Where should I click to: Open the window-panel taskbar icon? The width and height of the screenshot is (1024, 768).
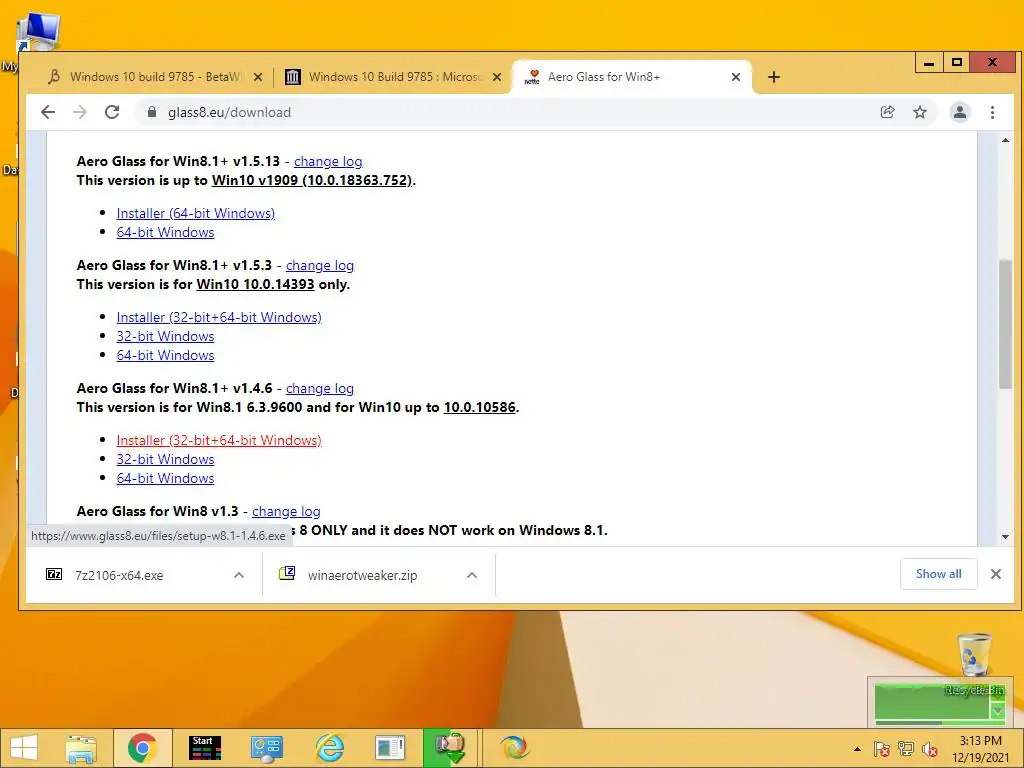pyautogui.click(x=390, y=748)
